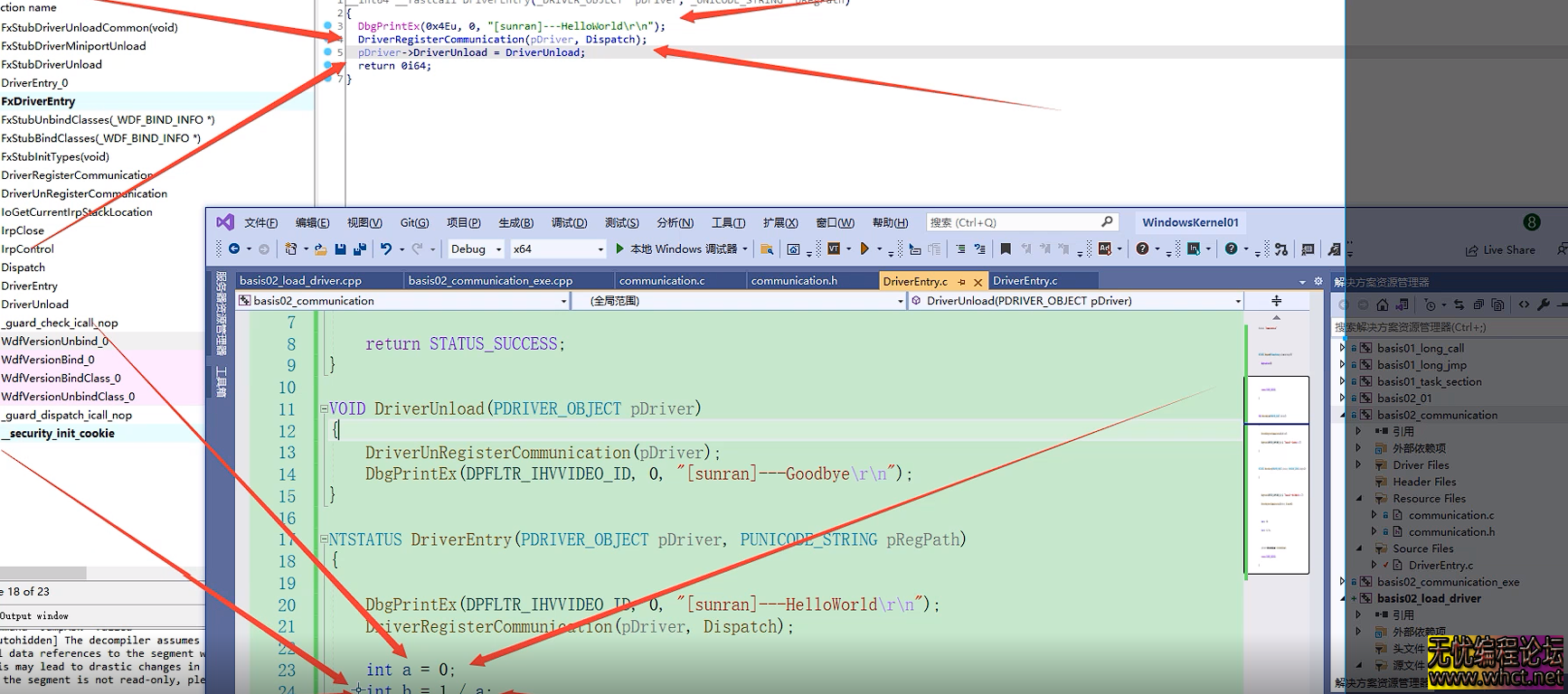Click the Home icon in Solution Explorer

coord(1382,305)
